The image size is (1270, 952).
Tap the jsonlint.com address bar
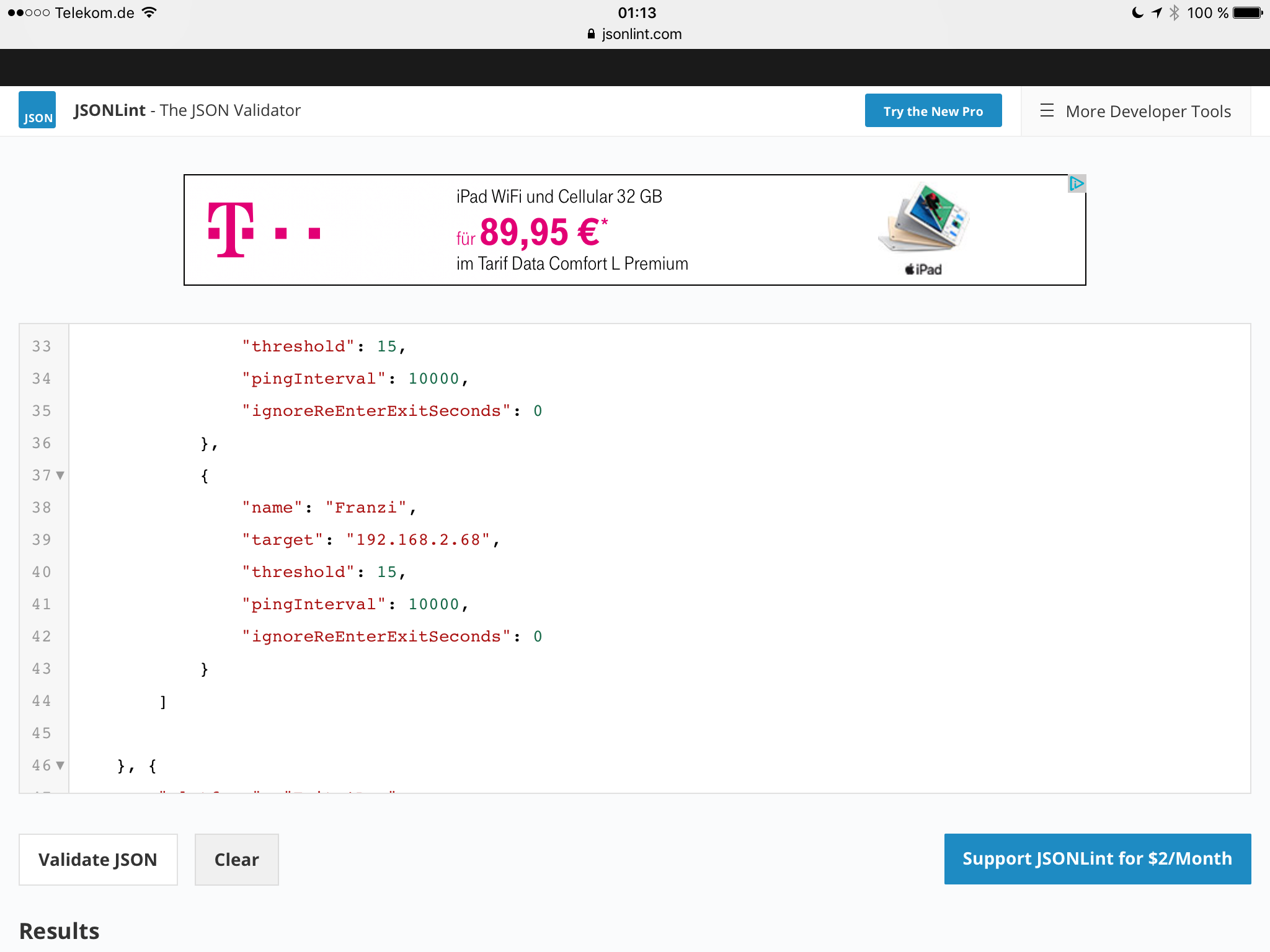641,34
